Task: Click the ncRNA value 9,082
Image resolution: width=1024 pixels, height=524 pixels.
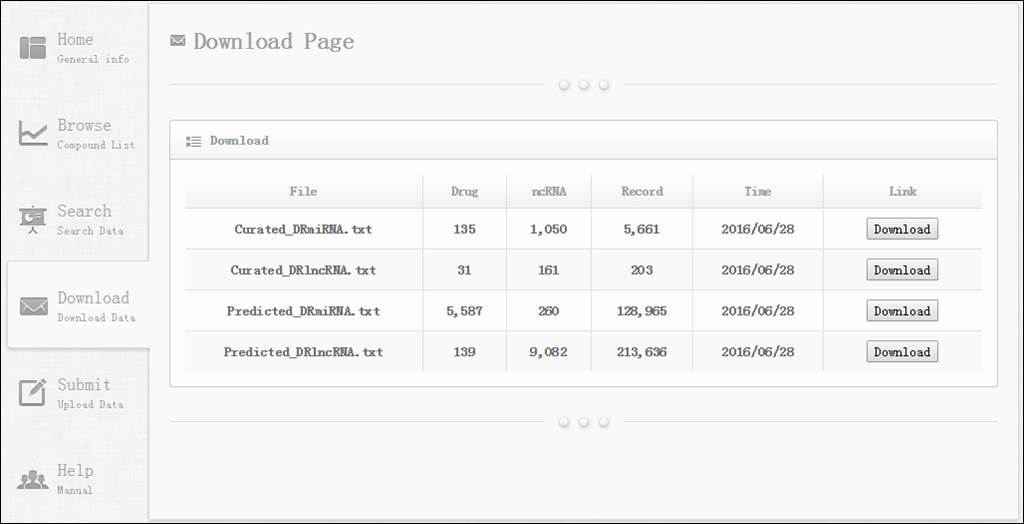Action: click(549, 352)
